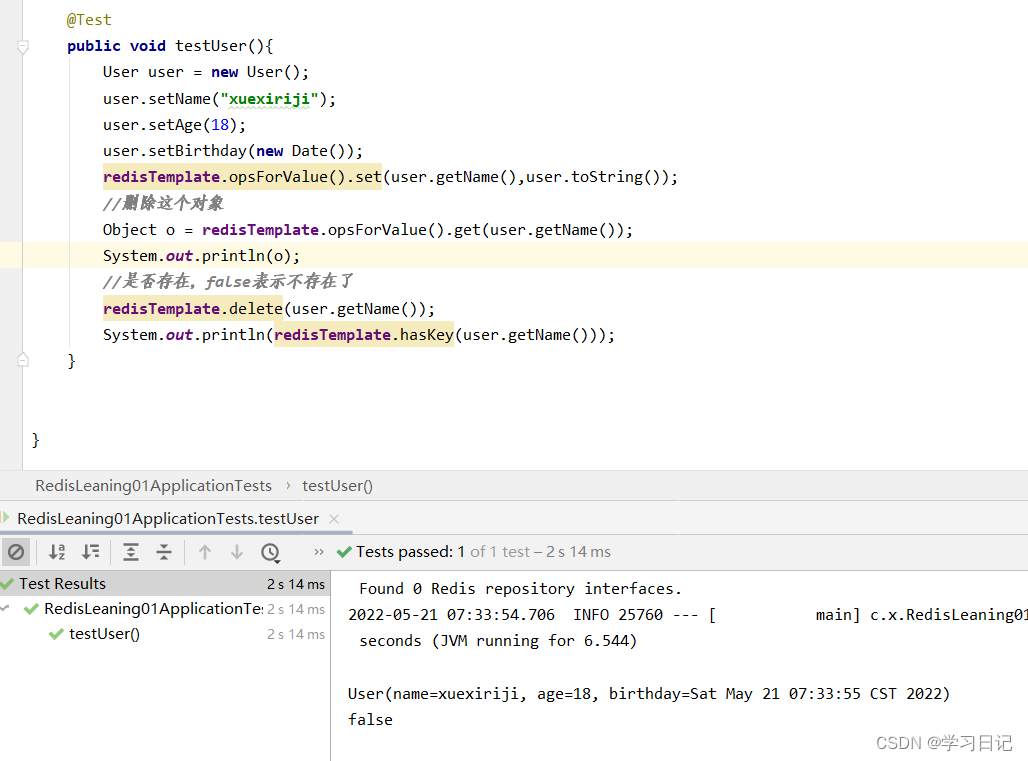Close the RedisLeaning01ApplicationTests.testUser run tab
Screen dimensions: 1028x761
click(x=334, y=518)
